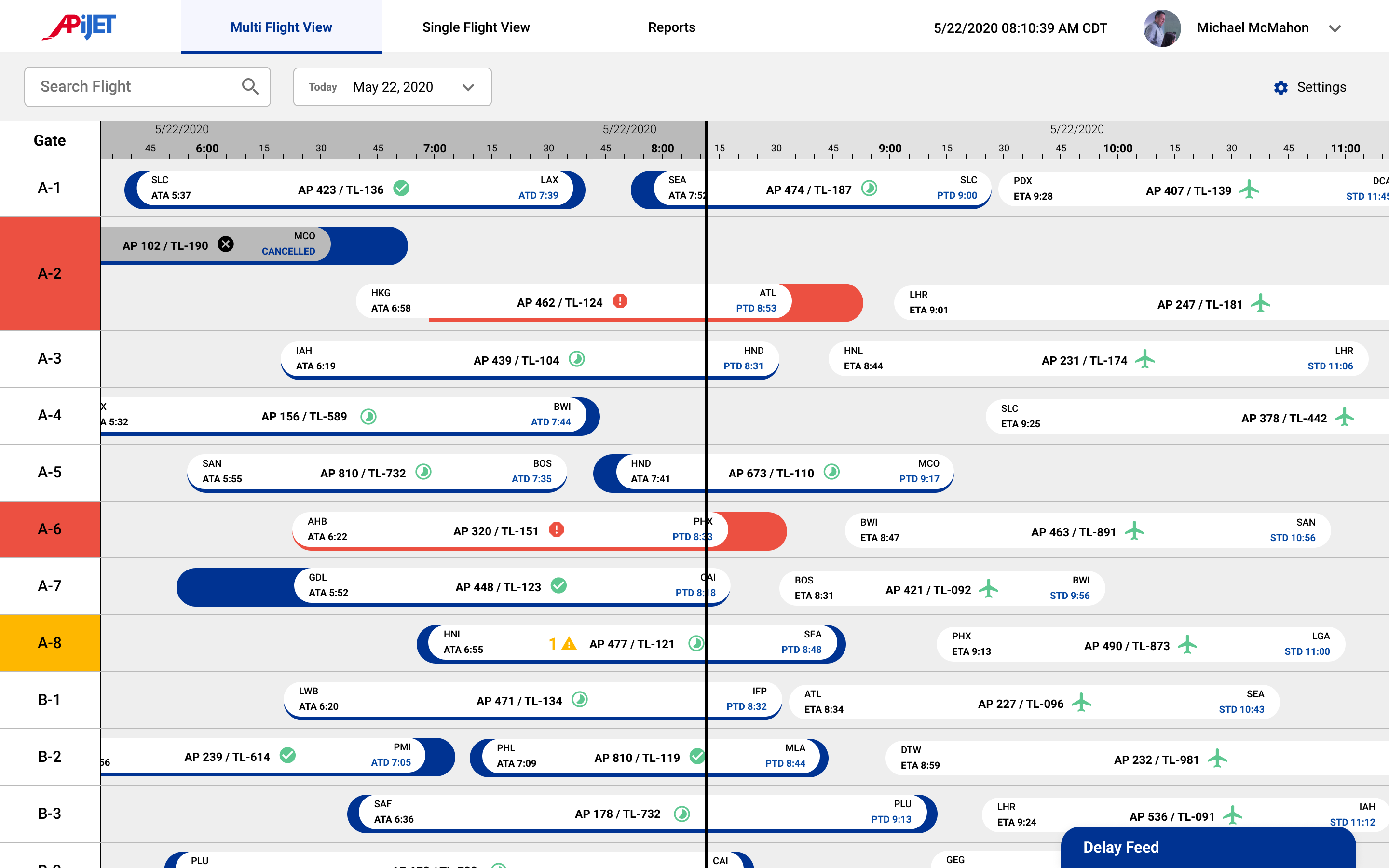Viewport: 1389px width, 868px height.
Task: Open Settings via the gear icon
Action: (1280, 87)
